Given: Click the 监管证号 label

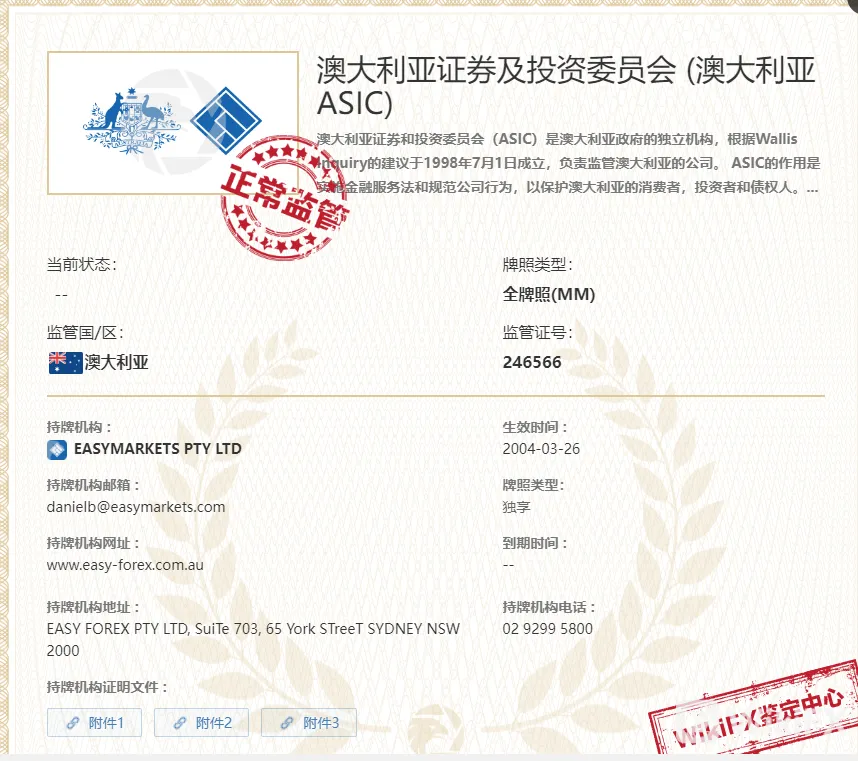Looking at the screenshot, I should click(x=537, y=333).
